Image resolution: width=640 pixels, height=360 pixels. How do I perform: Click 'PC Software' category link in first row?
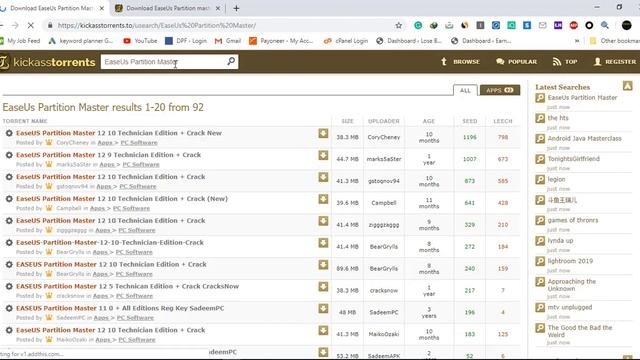pyautogui.click(x=139, y=143)
